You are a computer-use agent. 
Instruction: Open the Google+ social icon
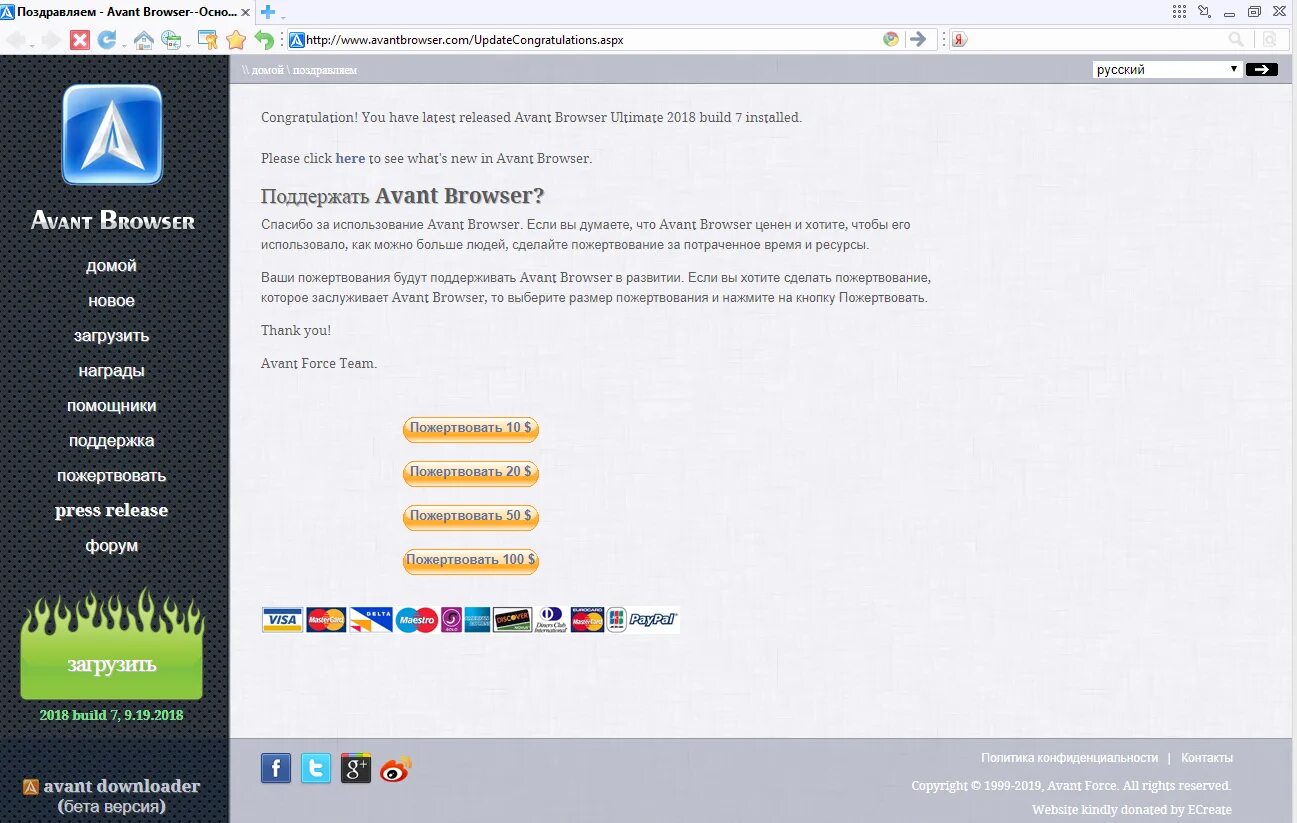[x=356, y=768]
